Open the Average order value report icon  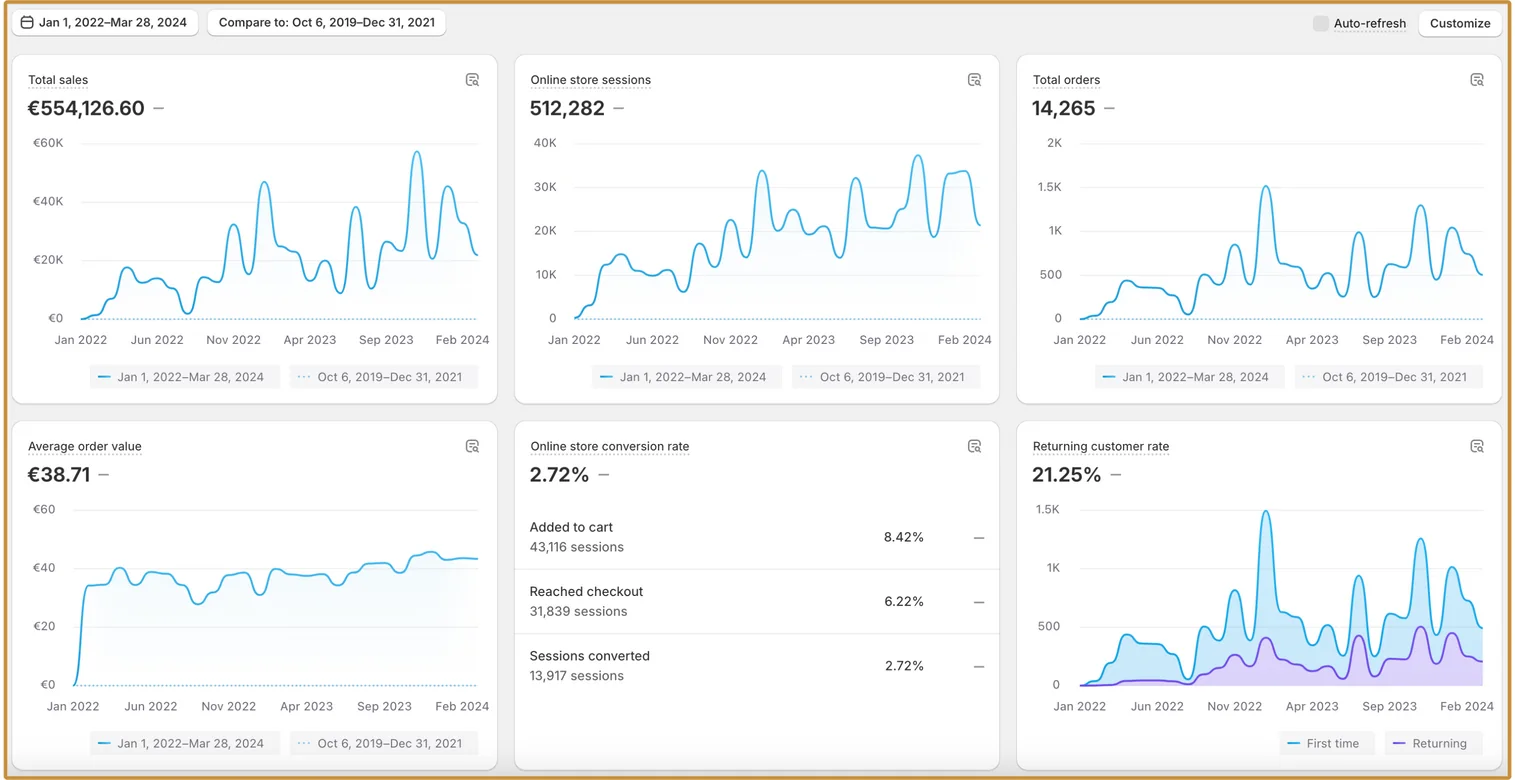click(x=473, y=446)
